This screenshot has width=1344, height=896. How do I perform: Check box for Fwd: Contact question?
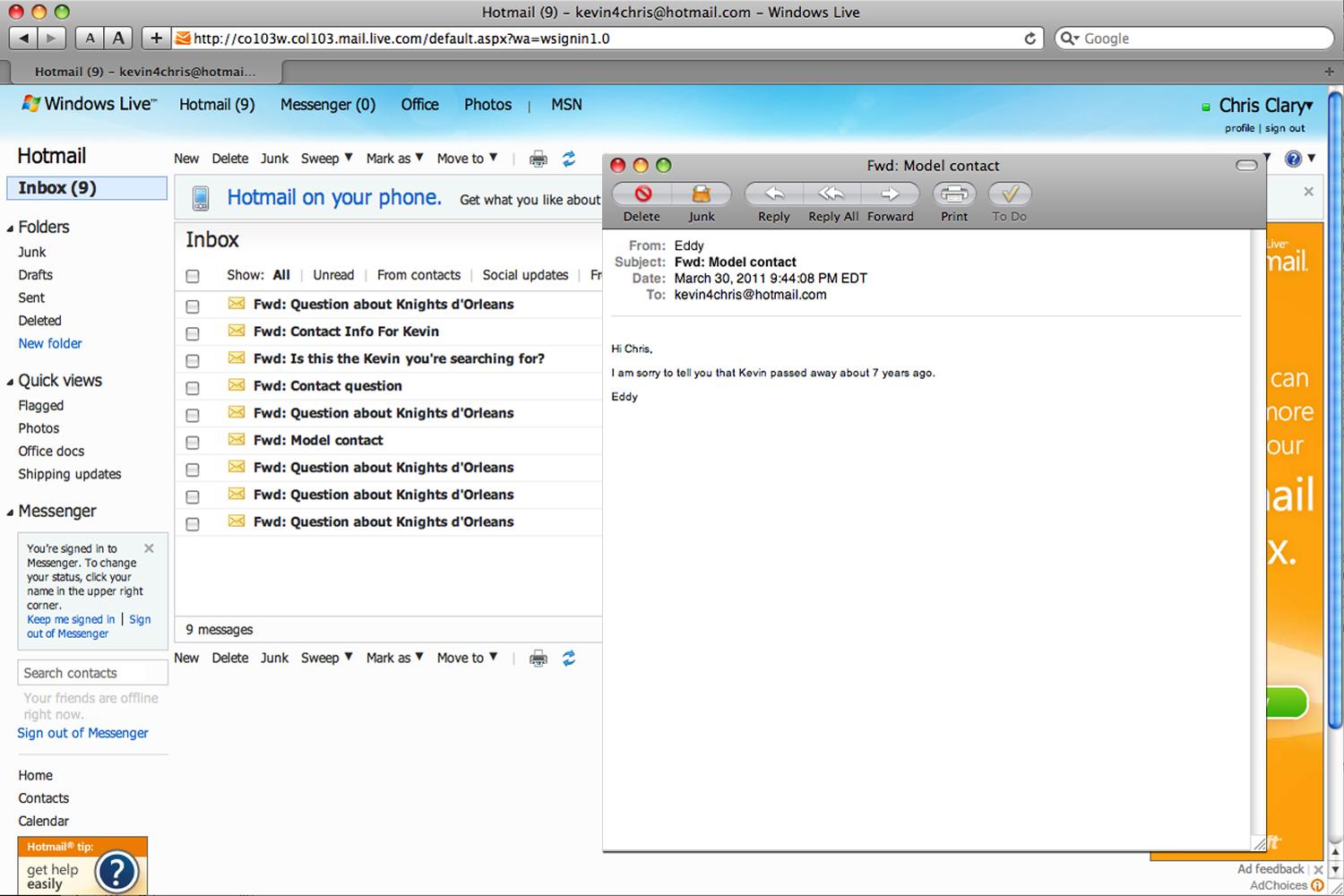coord(193,388)
